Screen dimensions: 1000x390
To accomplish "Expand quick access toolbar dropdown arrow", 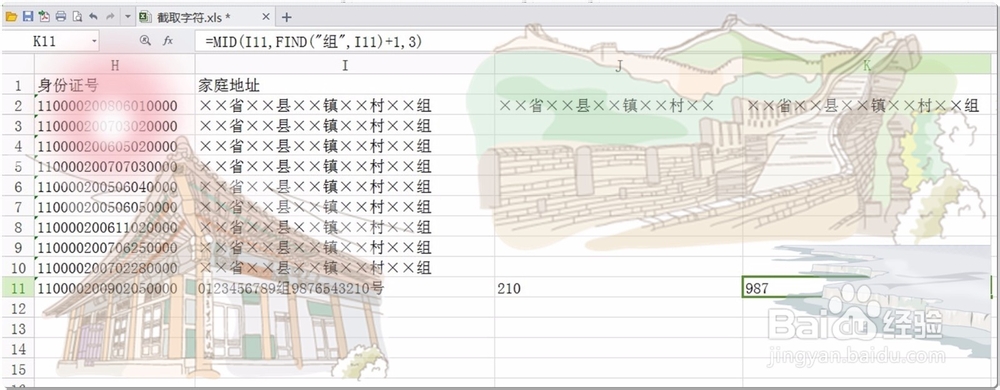I will 127,17.
